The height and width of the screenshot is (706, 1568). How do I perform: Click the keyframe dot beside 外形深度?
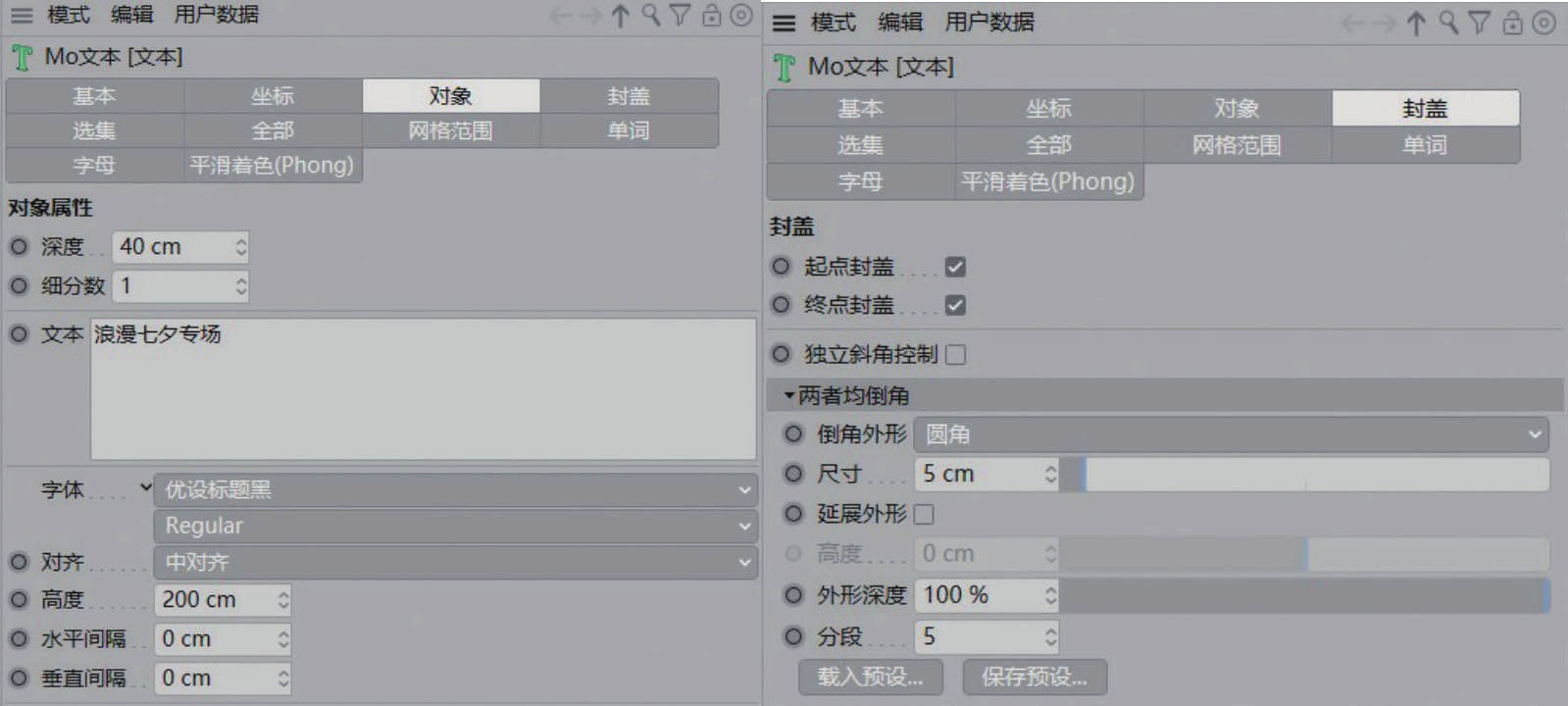tap(793, 595)
